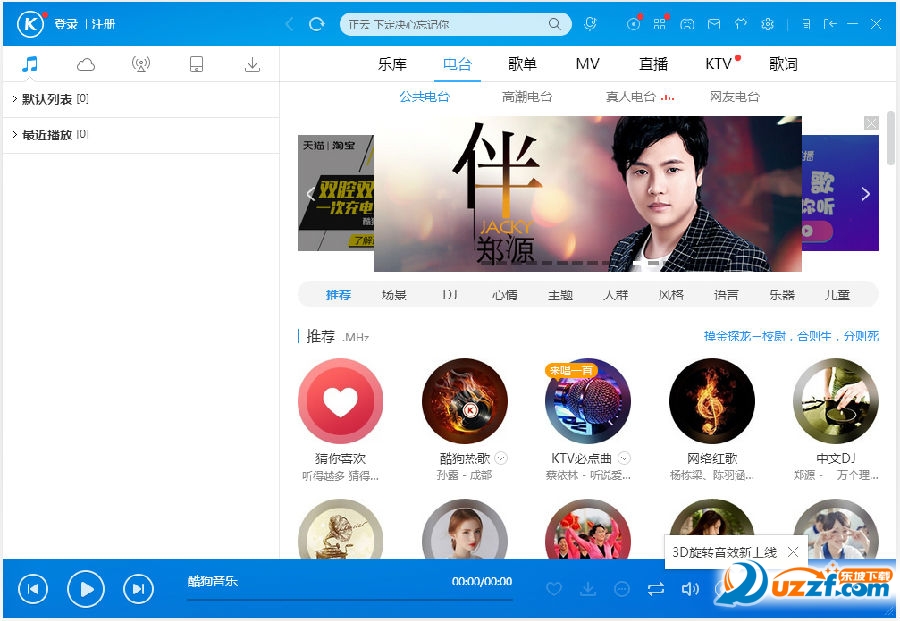Click the 注册 register link
The width and height of the screenshot is (900, 621).
point(104,24)
